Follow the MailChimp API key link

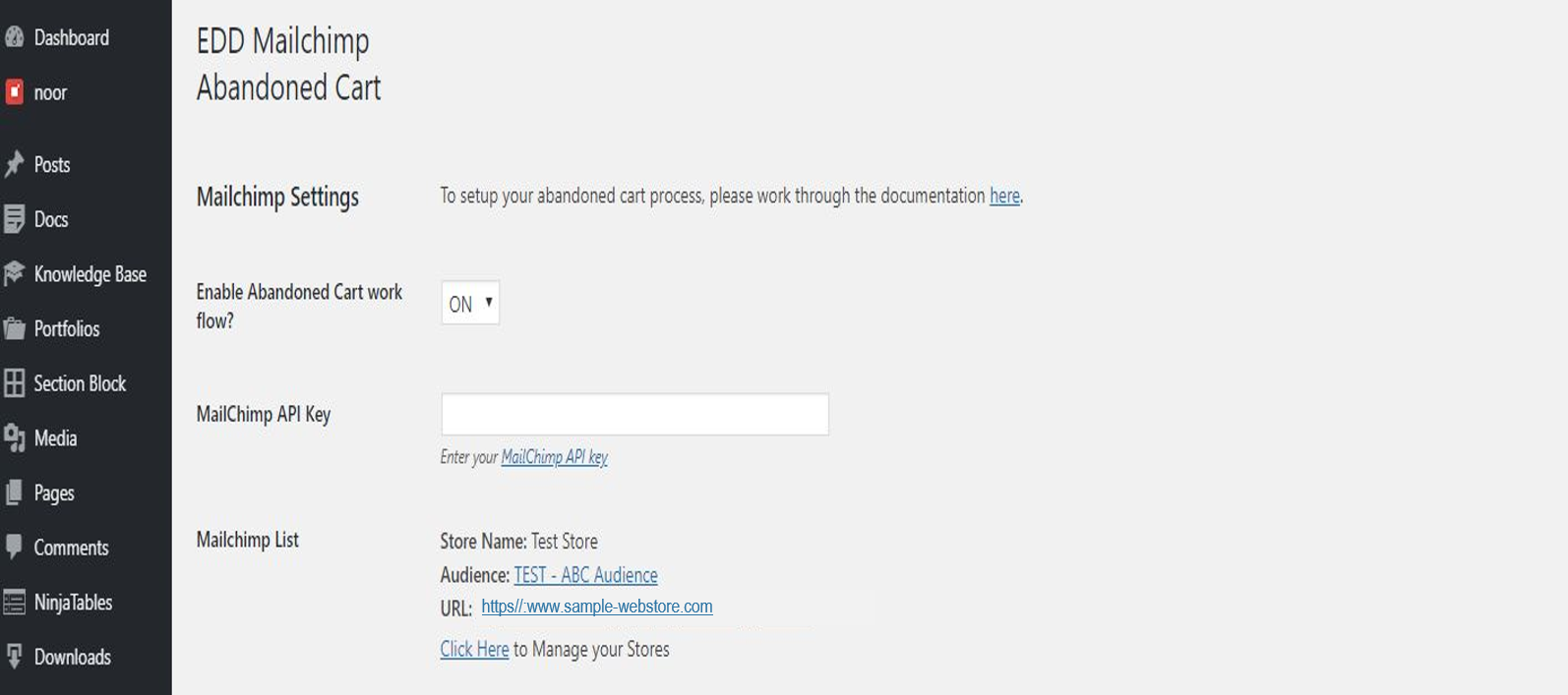(555, 457)
